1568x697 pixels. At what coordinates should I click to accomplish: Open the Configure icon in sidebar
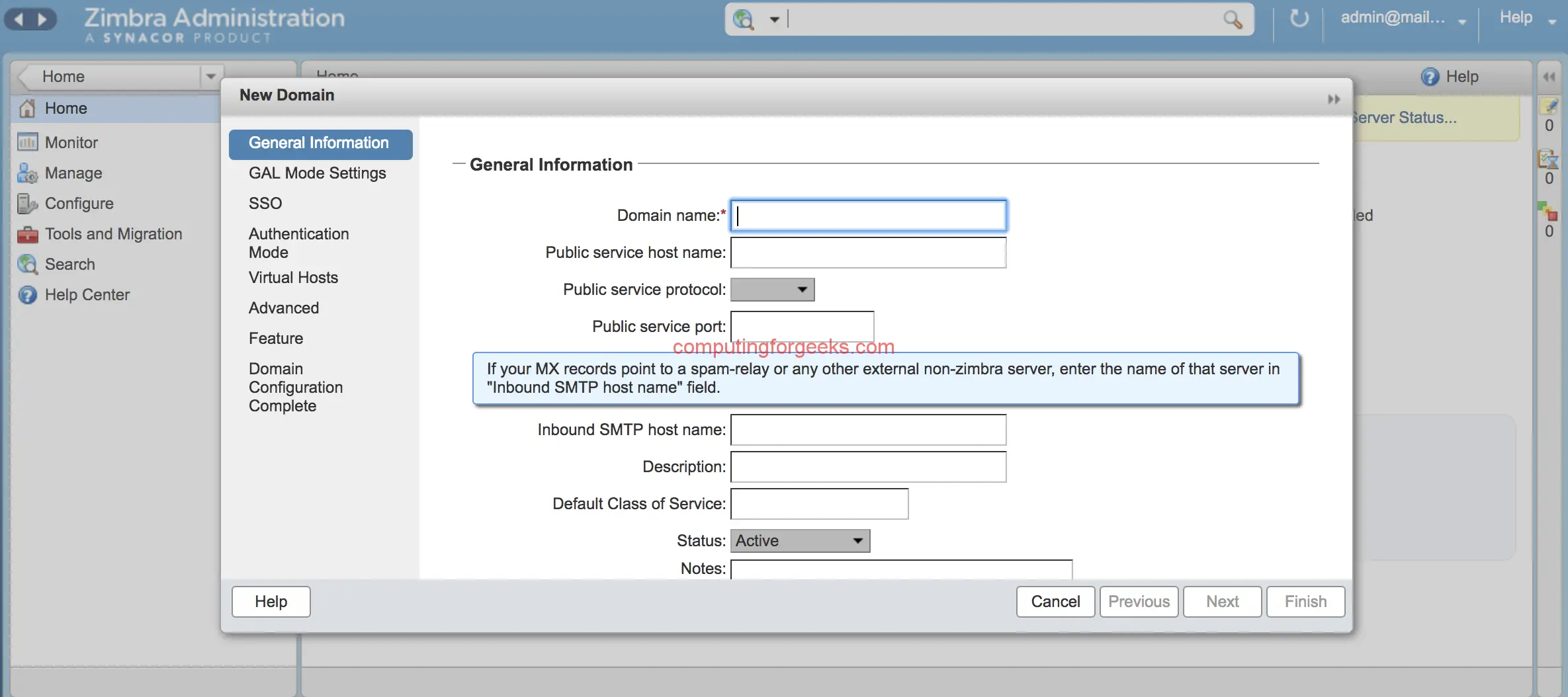click(27, 204)
